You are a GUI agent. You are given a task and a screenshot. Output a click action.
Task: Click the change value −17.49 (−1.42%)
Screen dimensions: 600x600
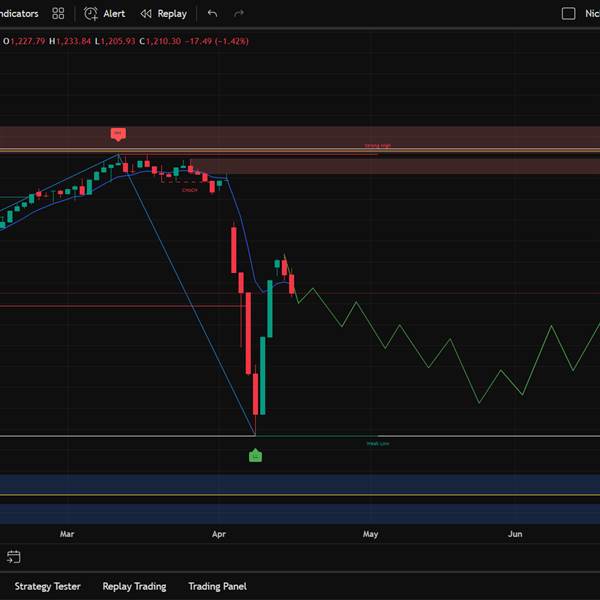point(217,41)
